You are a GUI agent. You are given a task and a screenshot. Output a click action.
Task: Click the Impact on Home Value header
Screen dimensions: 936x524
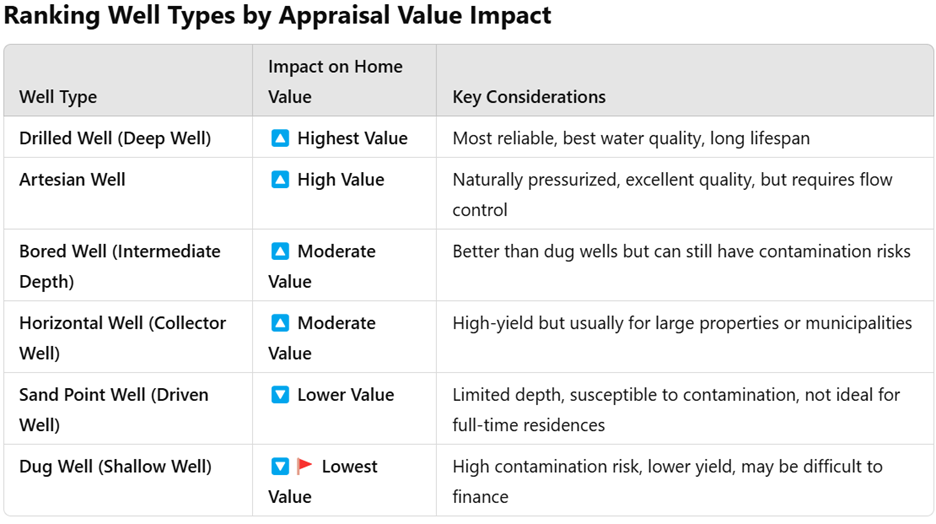[x=335, y=81]
